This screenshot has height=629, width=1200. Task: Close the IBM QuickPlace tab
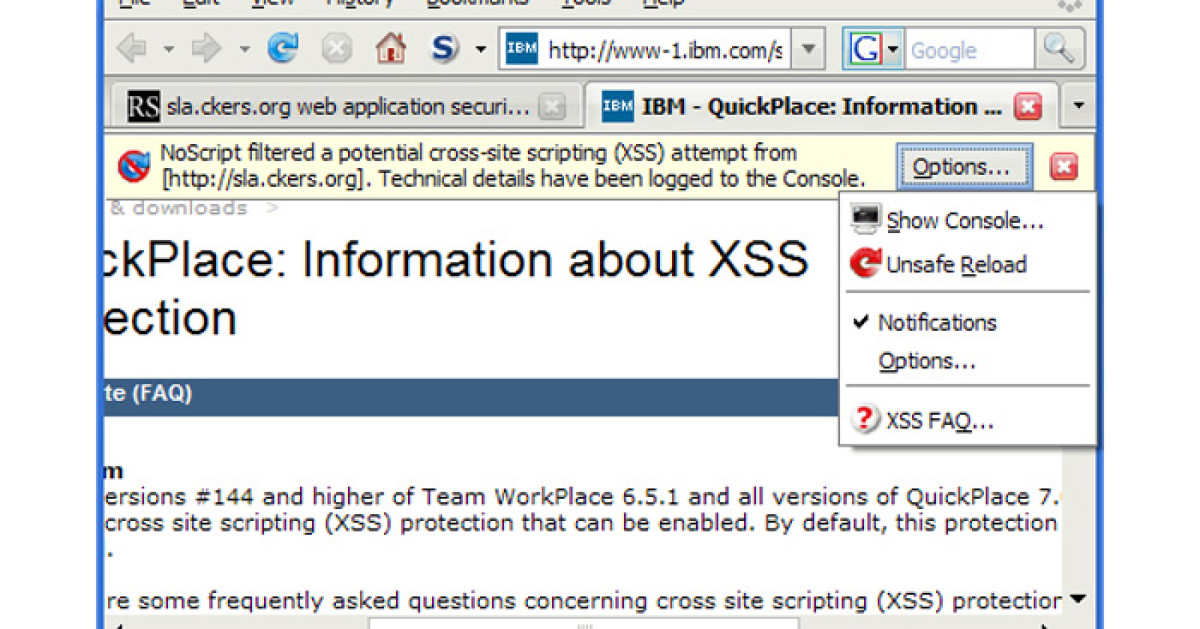1028,106
